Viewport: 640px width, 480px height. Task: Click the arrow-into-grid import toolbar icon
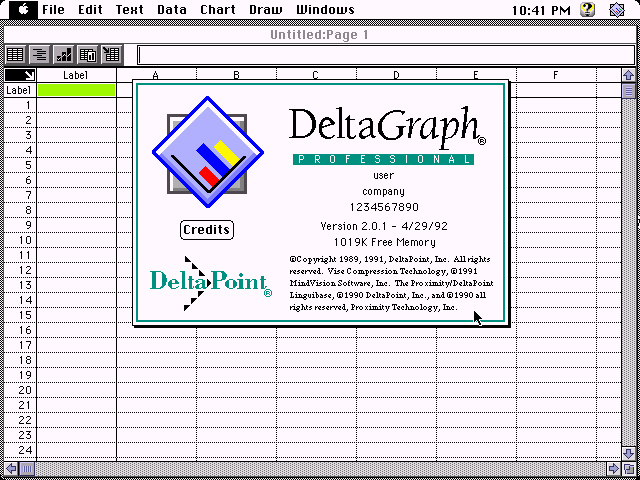[111, 54]
